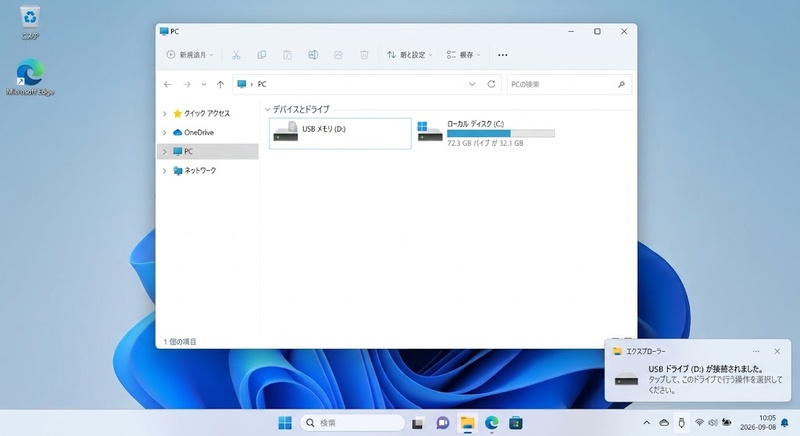
Task: Open the notification bell icon
Action: point(785,423)
